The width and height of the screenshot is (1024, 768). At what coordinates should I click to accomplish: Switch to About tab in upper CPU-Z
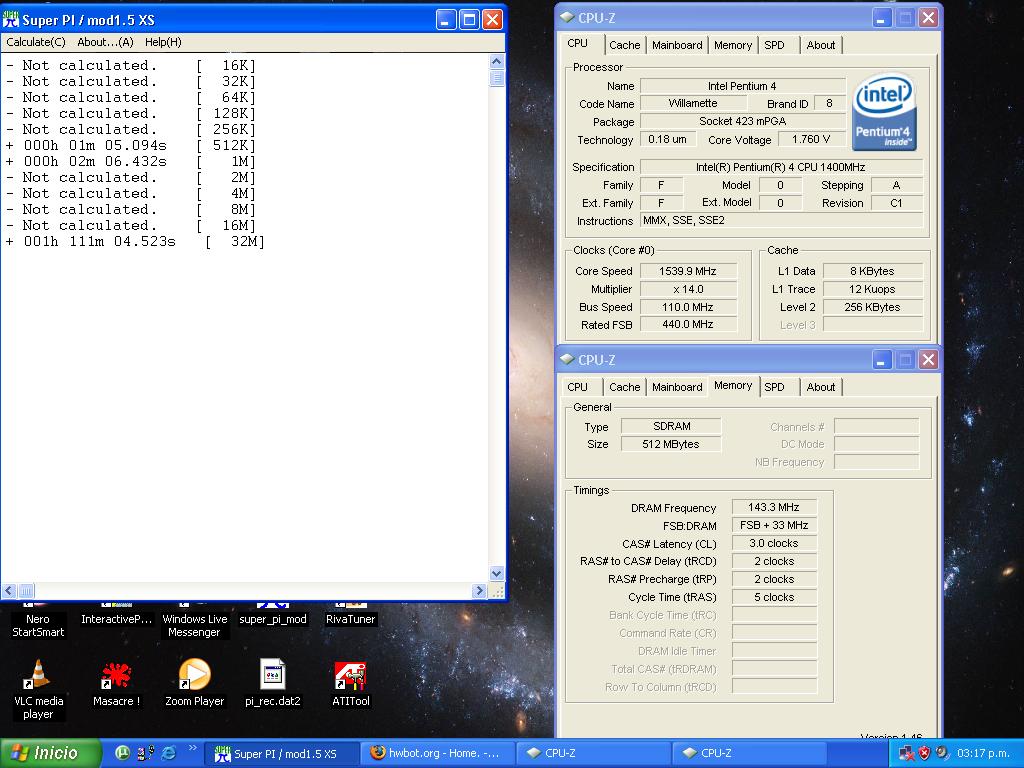(x=820, y=45)
